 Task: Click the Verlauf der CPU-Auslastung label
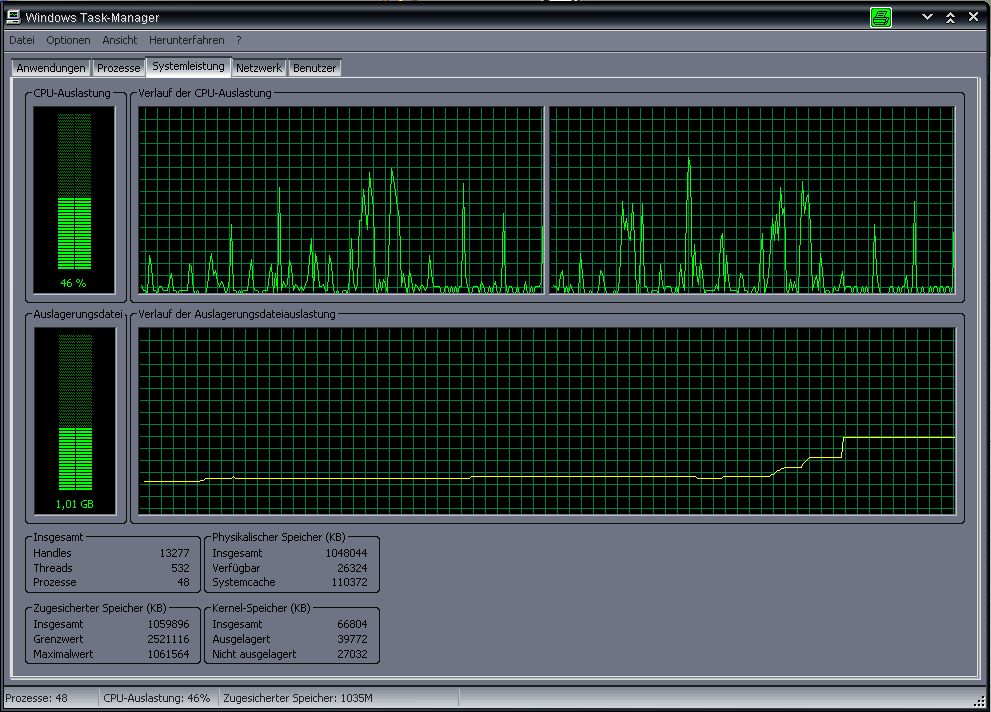pyautogui.click(x=205, y=93)
